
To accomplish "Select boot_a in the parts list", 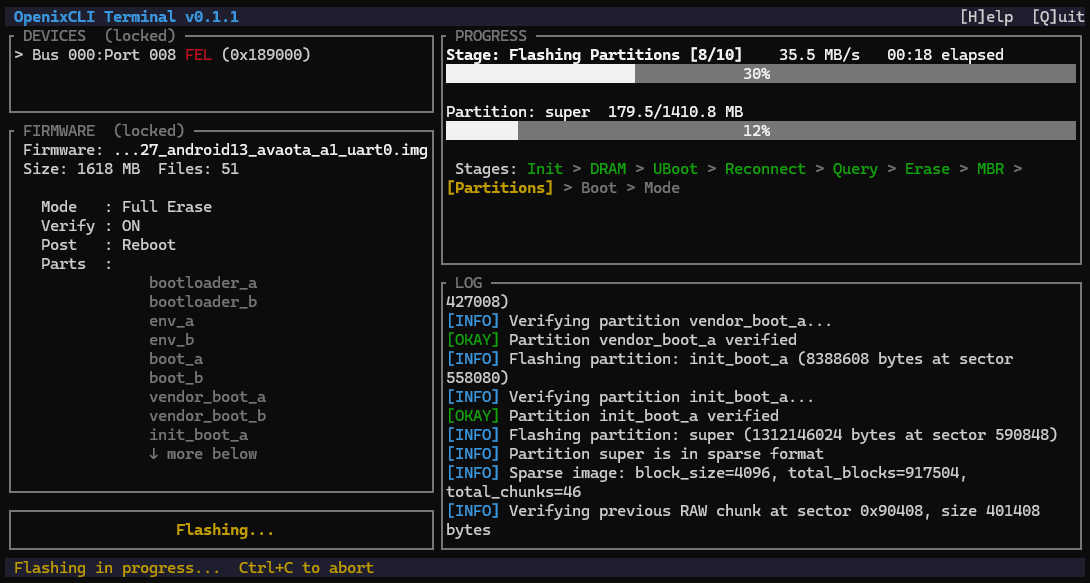I will coord(176,359).
